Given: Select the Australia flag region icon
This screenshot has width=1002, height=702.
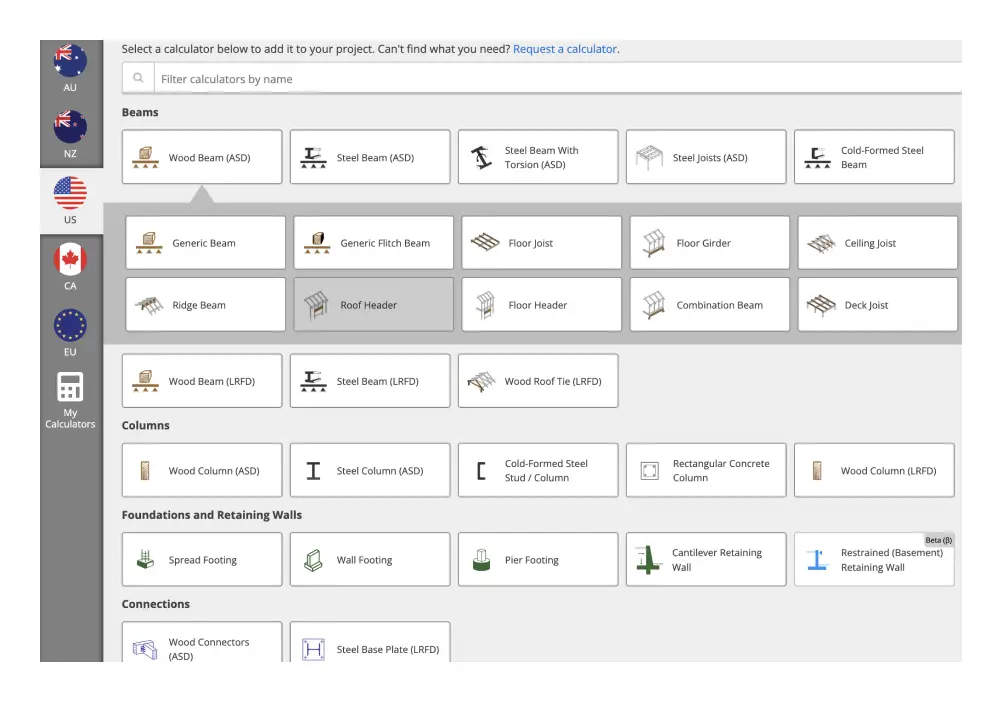Looking at the screenshot, I should tap(70, 61).
